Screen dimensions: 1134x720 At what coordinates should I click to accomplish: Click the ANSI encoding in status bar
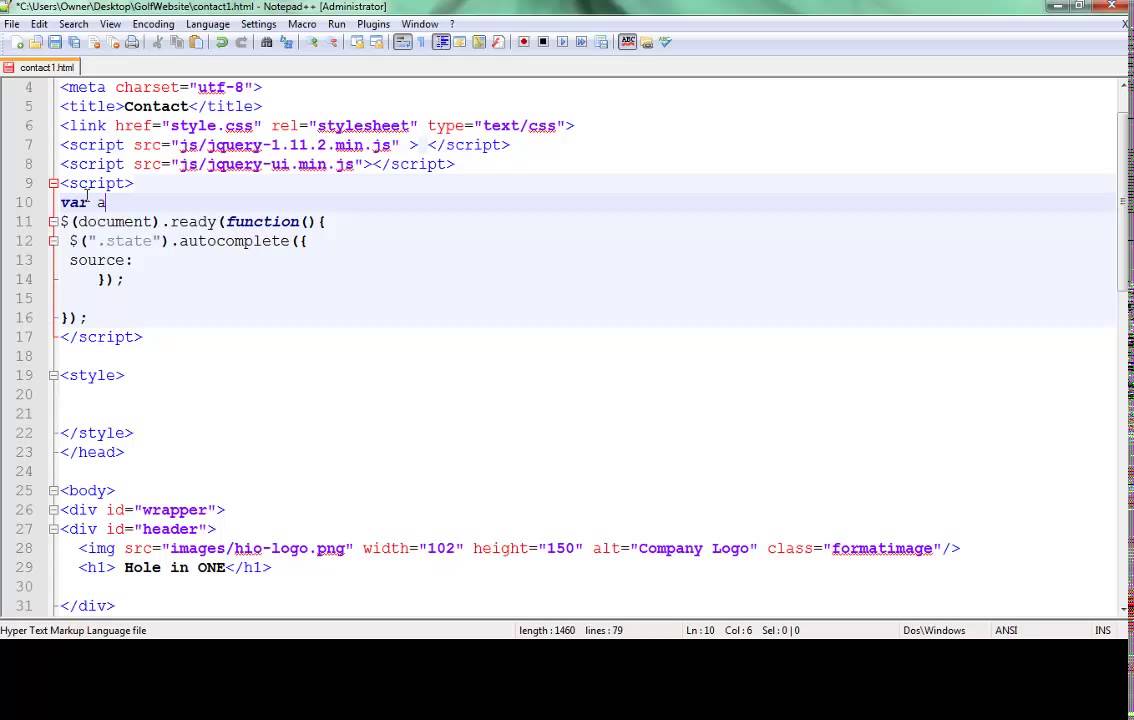point(1006,630)
